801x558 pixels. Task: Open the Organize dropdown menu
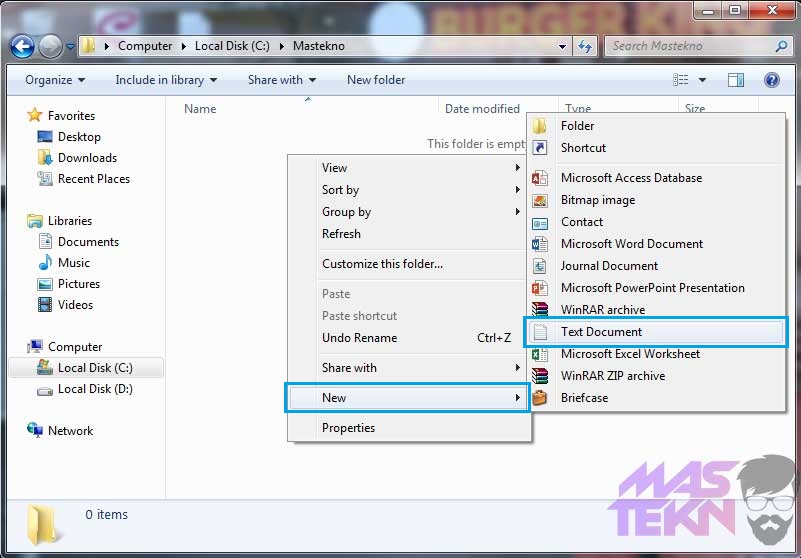coord(55,80)
